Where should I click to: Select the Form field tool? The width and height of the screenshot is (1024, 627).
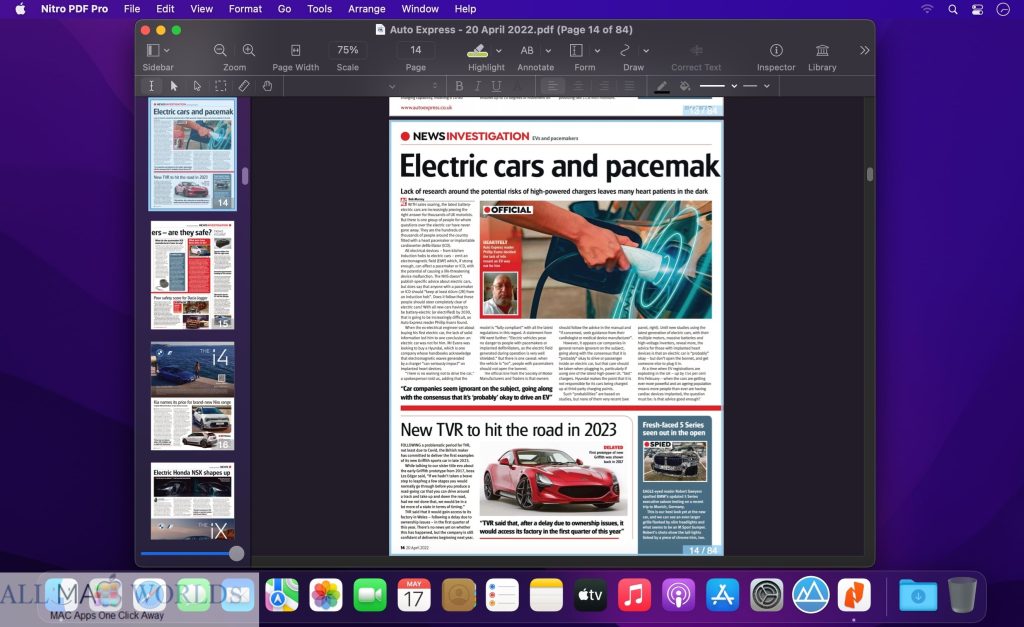tap(576, 50)
